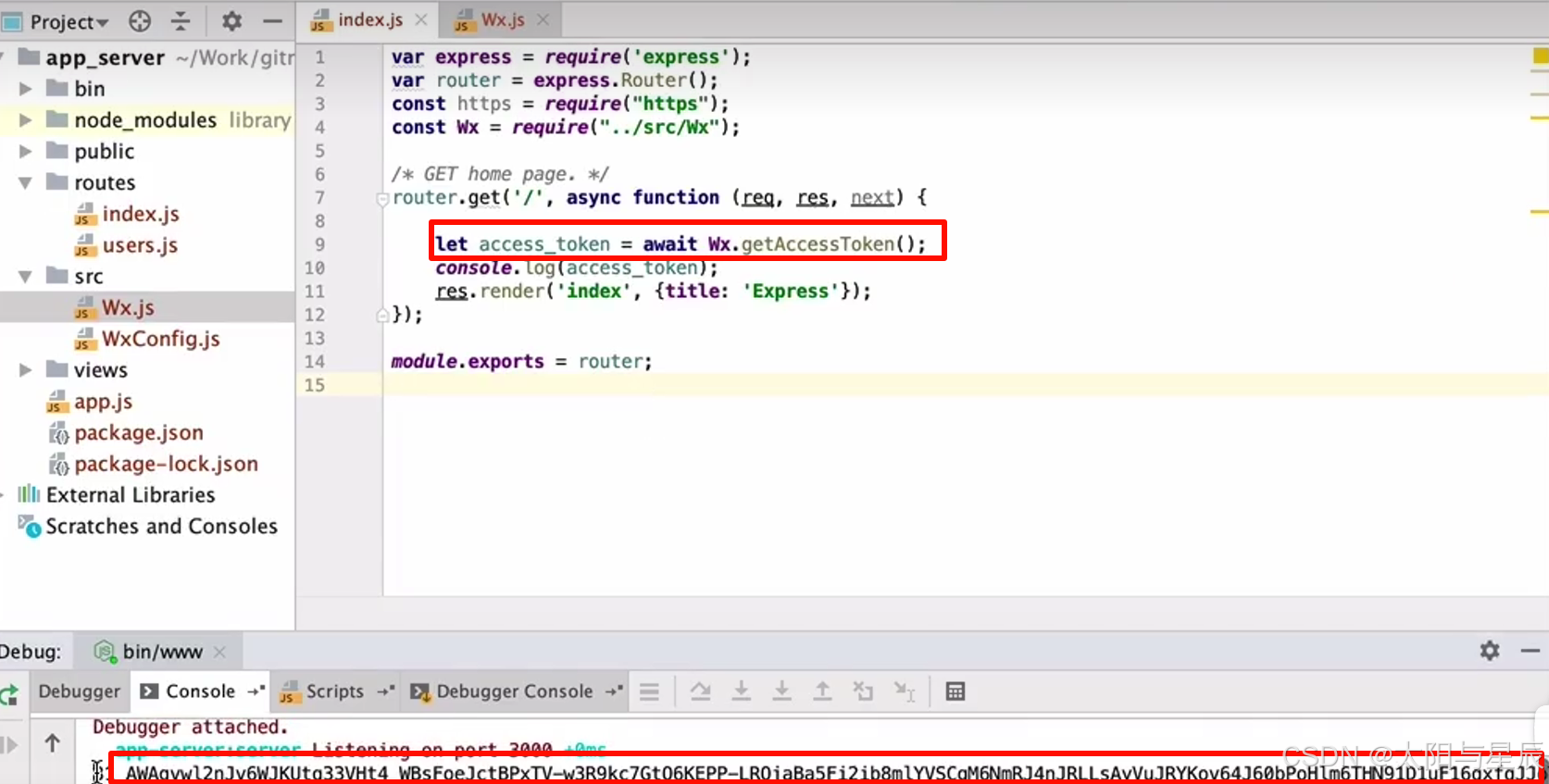Expand the bin folder
This screenshot has width=1549, height=784.
click(25, 89)
